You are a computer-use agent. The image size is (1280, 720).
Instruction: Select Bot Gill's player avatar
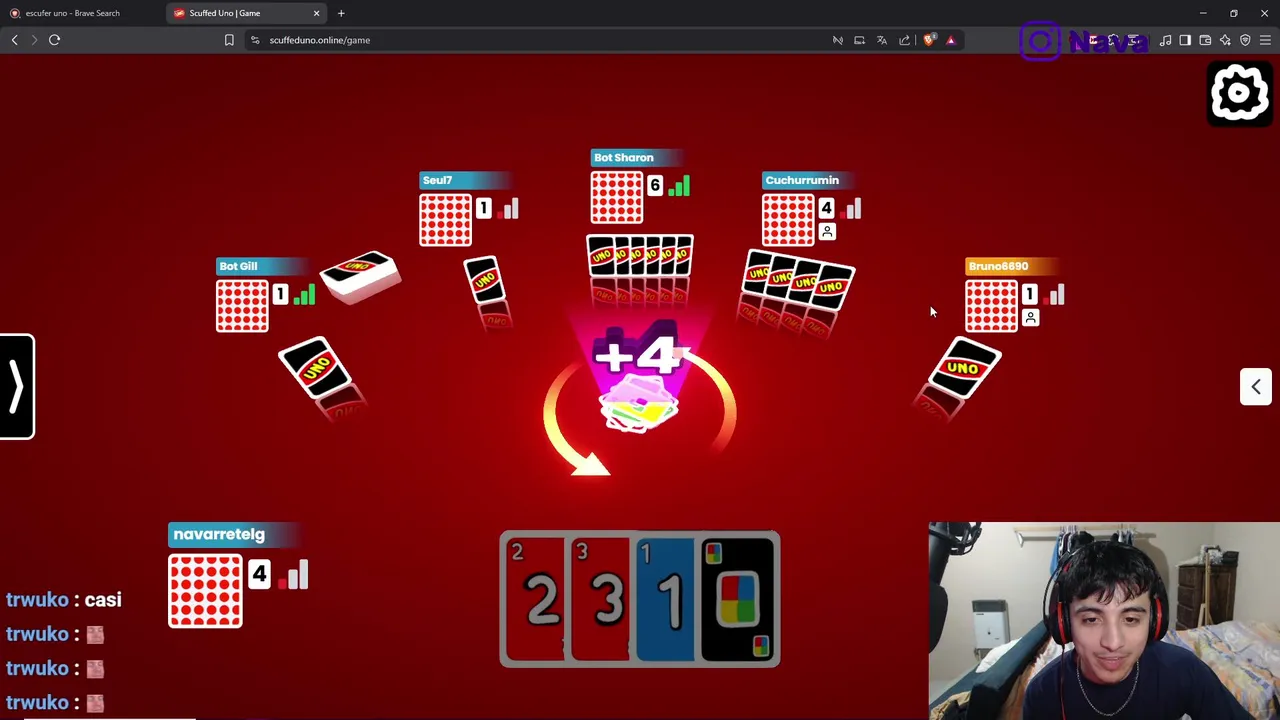(x=242, y=305)
